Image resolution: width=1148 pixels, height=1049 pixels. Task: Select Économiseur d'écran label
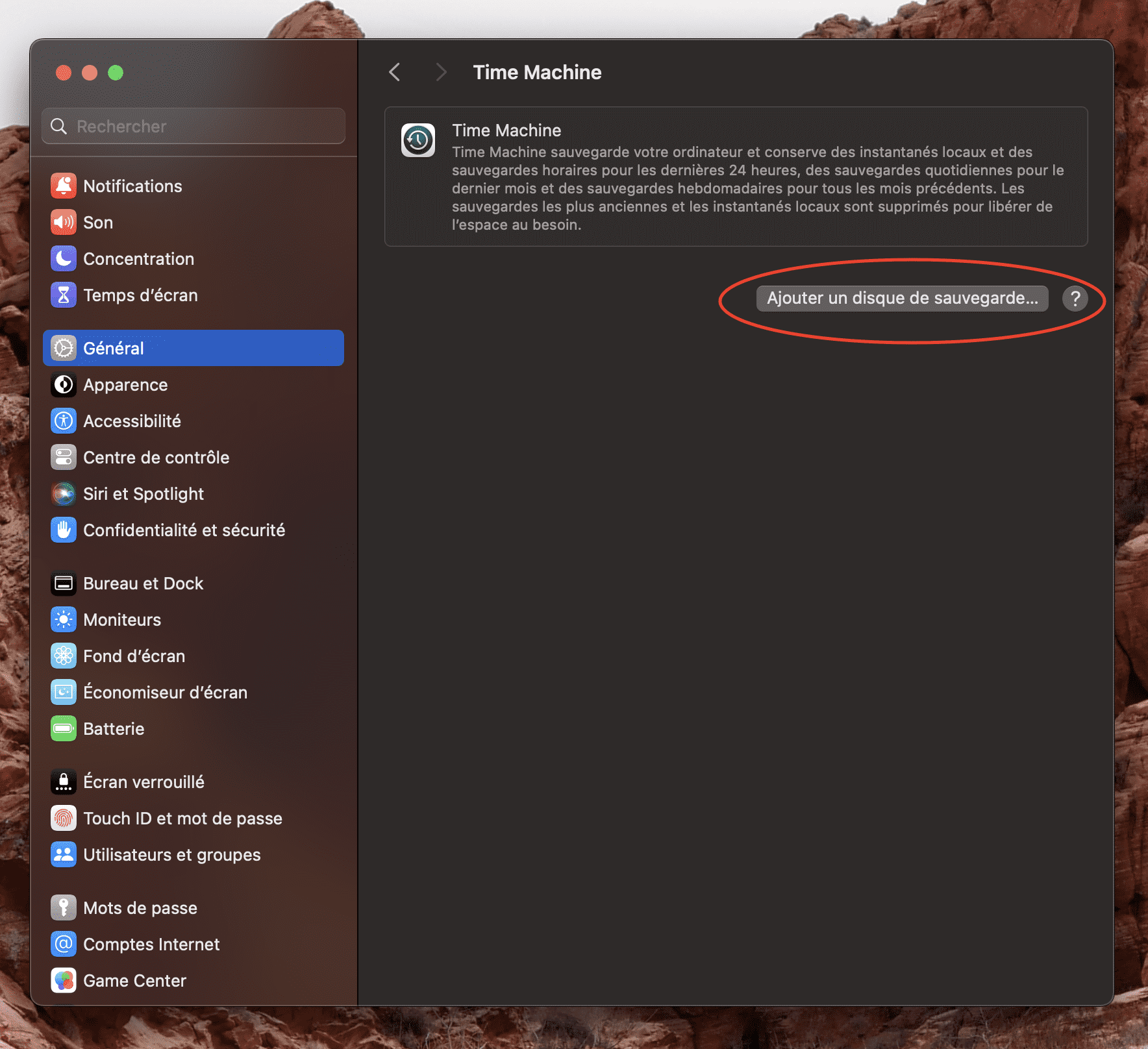pos(166,693)
